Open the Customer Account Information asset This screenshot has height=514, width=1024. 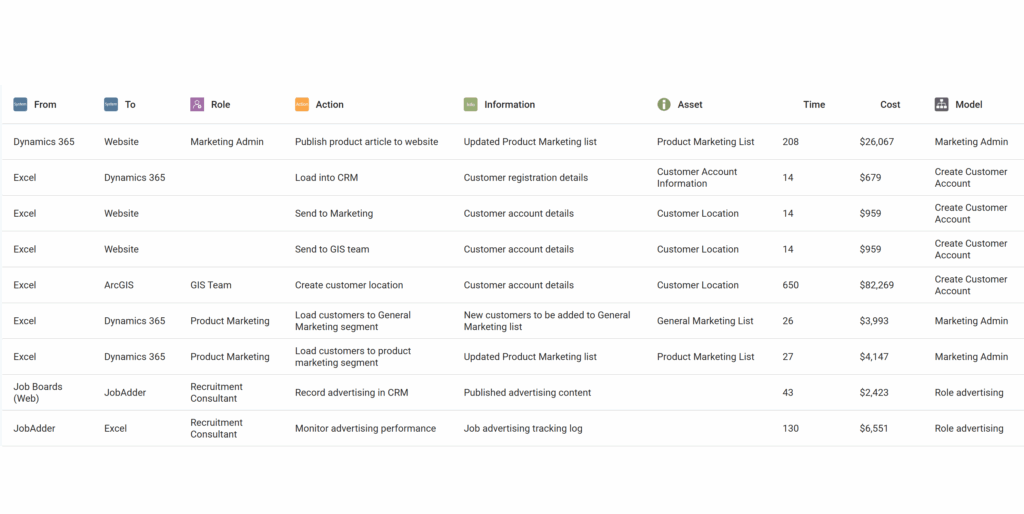click(x=697, y=178)
